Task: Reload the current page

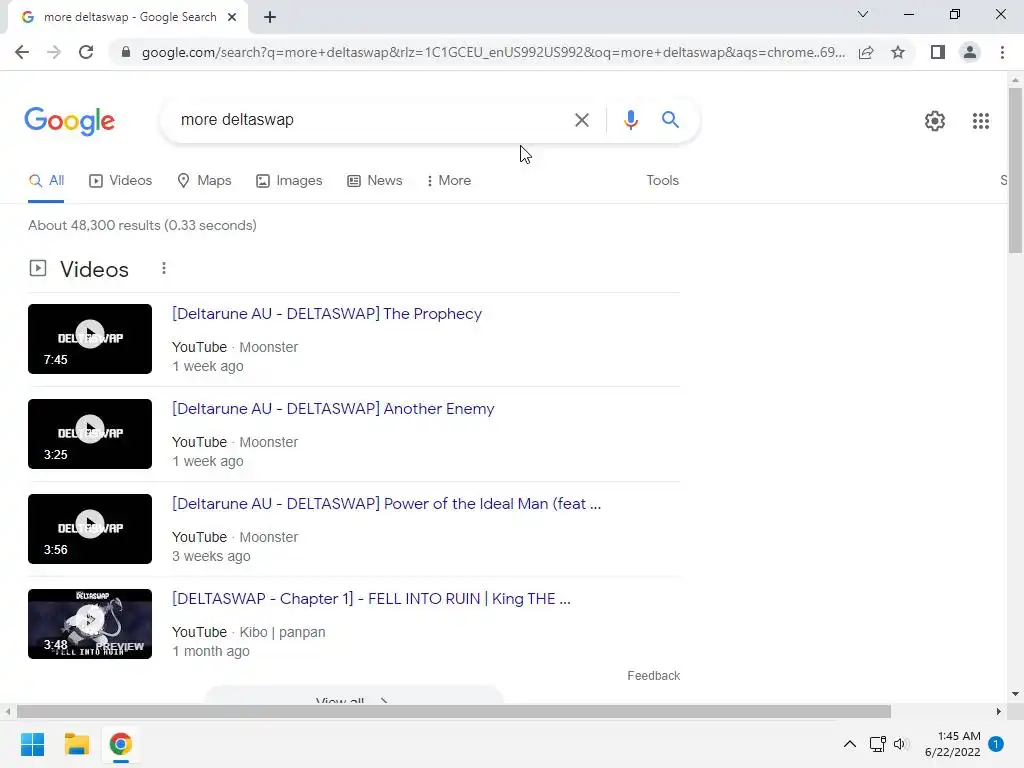Action: (x=86, y=52)
